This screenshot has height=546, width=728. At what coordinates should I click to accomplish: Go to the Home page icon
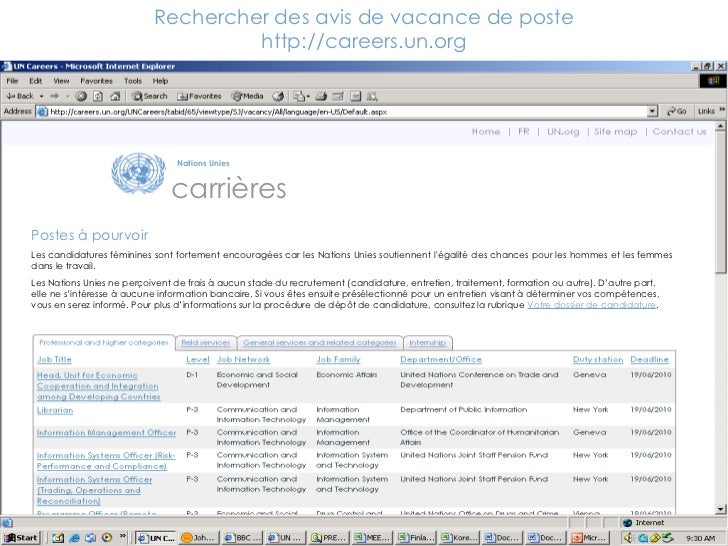(115, 96)
